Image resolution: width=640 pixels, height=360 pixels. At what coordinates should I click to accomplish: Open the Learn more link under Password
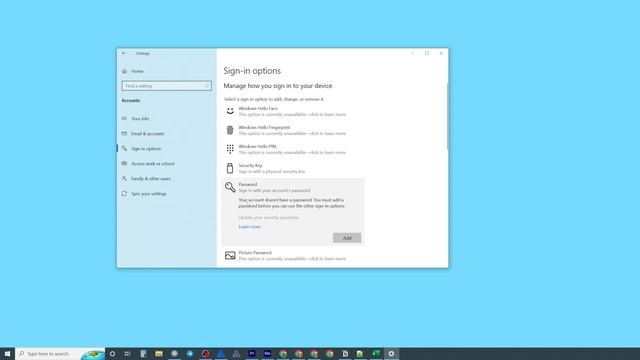(x=249, y=227)
